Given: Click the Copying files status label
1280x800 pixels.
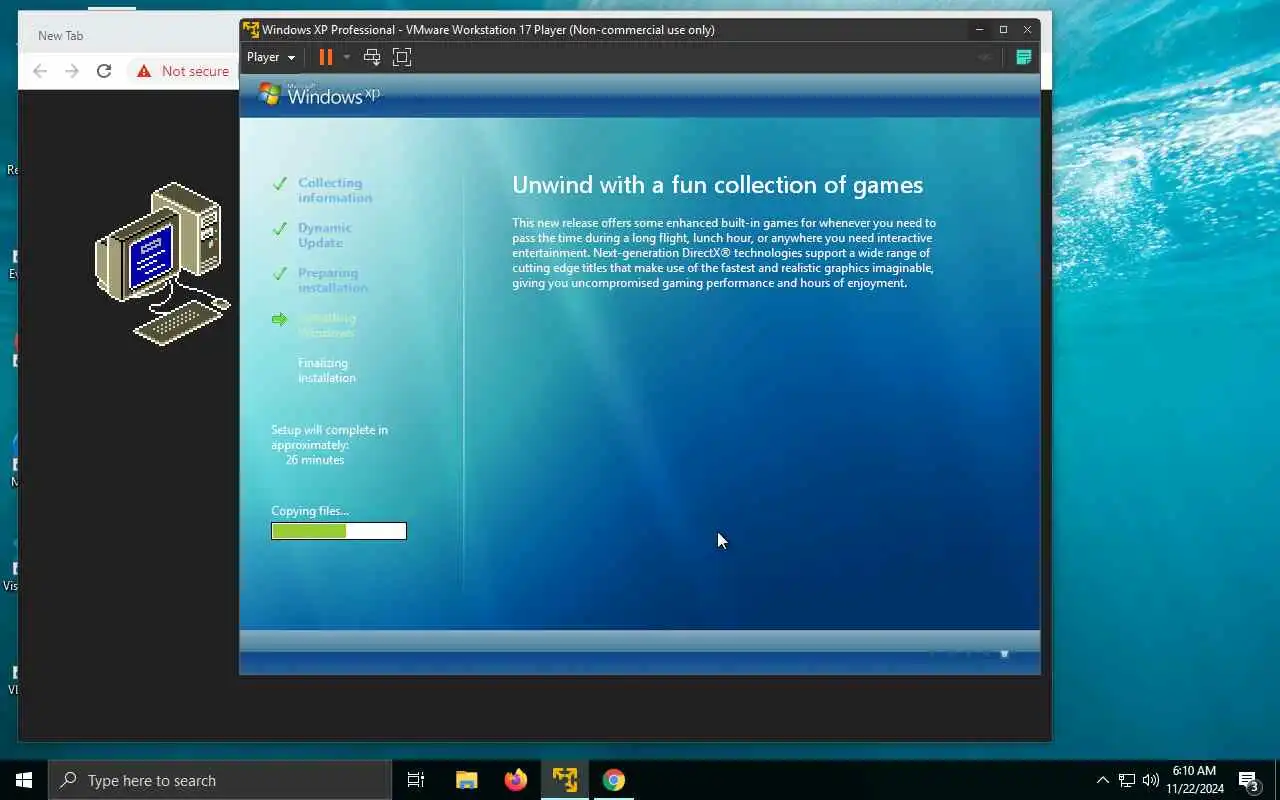Looking at the screenshot, I should click(x=310, y=511).
